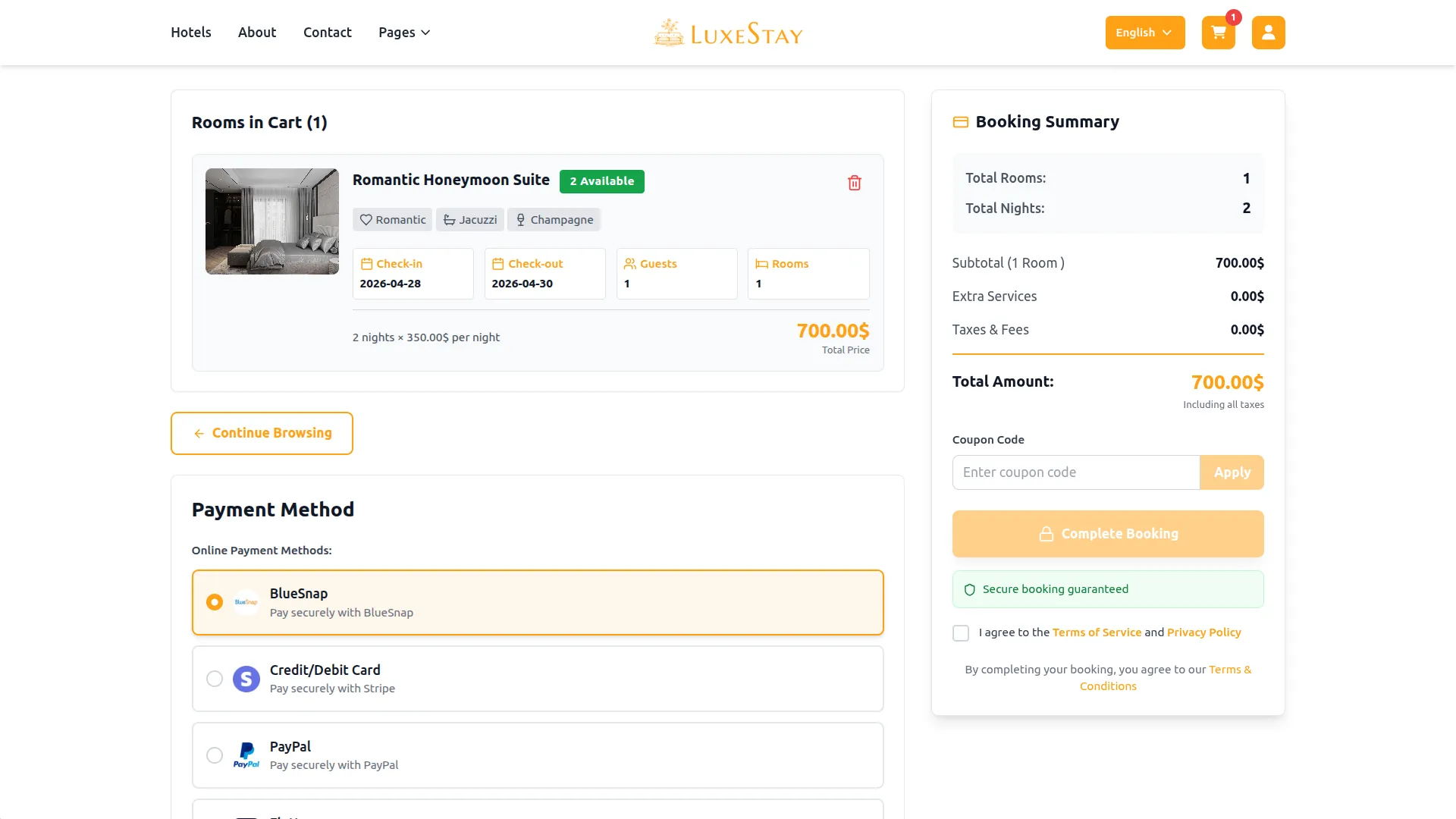The image size is (1456, 819).
Task: Click the Check-out calendar icon
Action: pyautogui.click(x=498, y=264)
